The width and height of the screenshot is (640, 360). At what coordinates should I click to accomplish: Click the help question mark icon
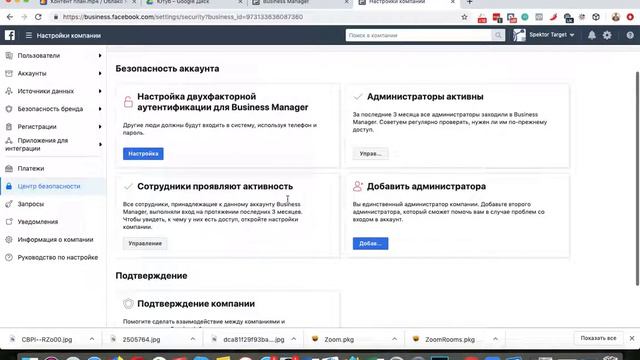tap(630, 36)
